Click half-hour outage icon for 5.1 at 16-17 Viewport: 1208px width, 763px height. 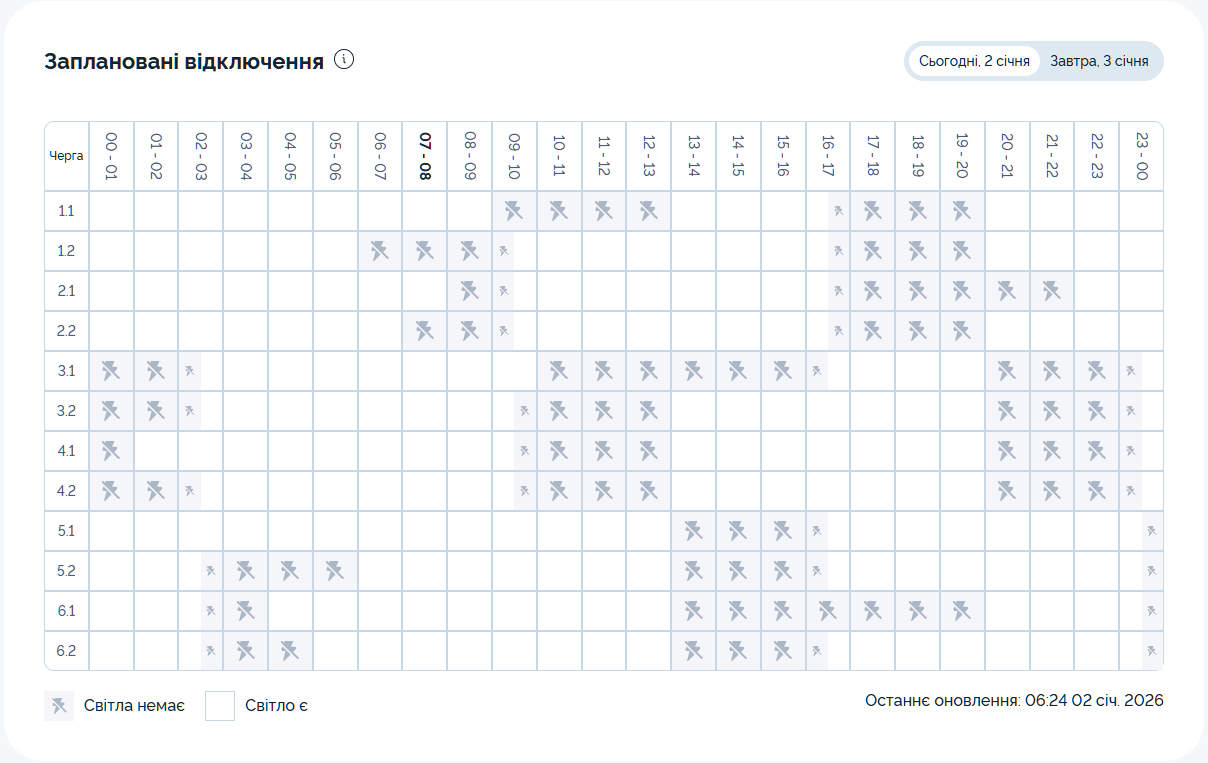(818, 531)
